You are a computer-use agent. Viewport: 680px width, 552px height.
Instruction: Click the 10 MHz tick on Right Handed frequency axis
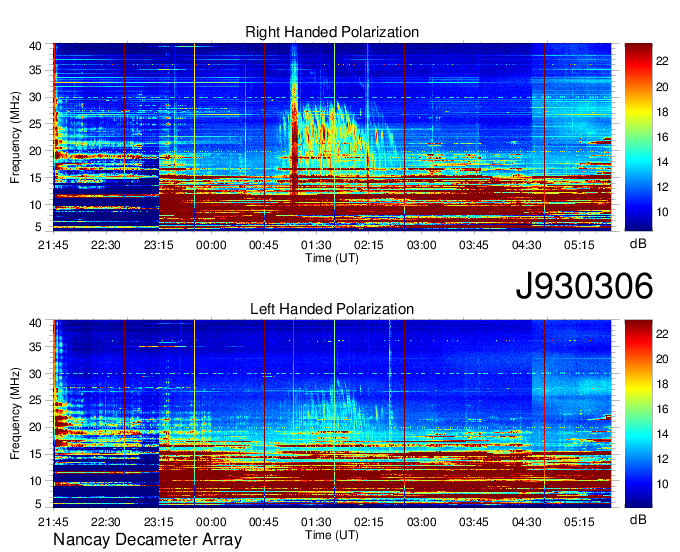click(x=35, y=205)
